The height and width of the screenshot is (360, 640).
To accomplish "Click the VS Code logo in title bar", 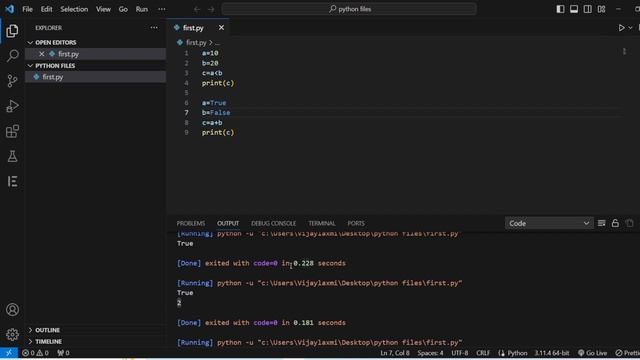I will [9, 9].
